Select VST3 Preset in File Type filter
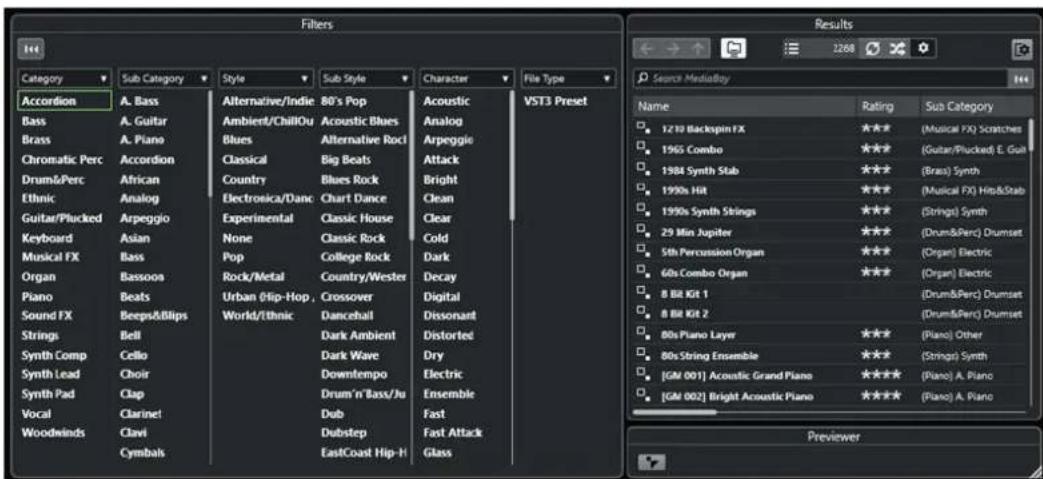Screen dimensions: 1043x479 555,101
